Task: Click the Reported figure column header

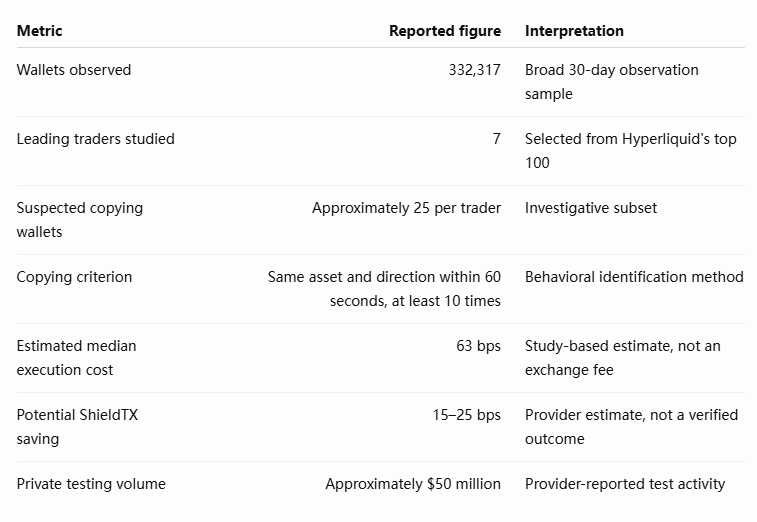Action: pos(445,31)
